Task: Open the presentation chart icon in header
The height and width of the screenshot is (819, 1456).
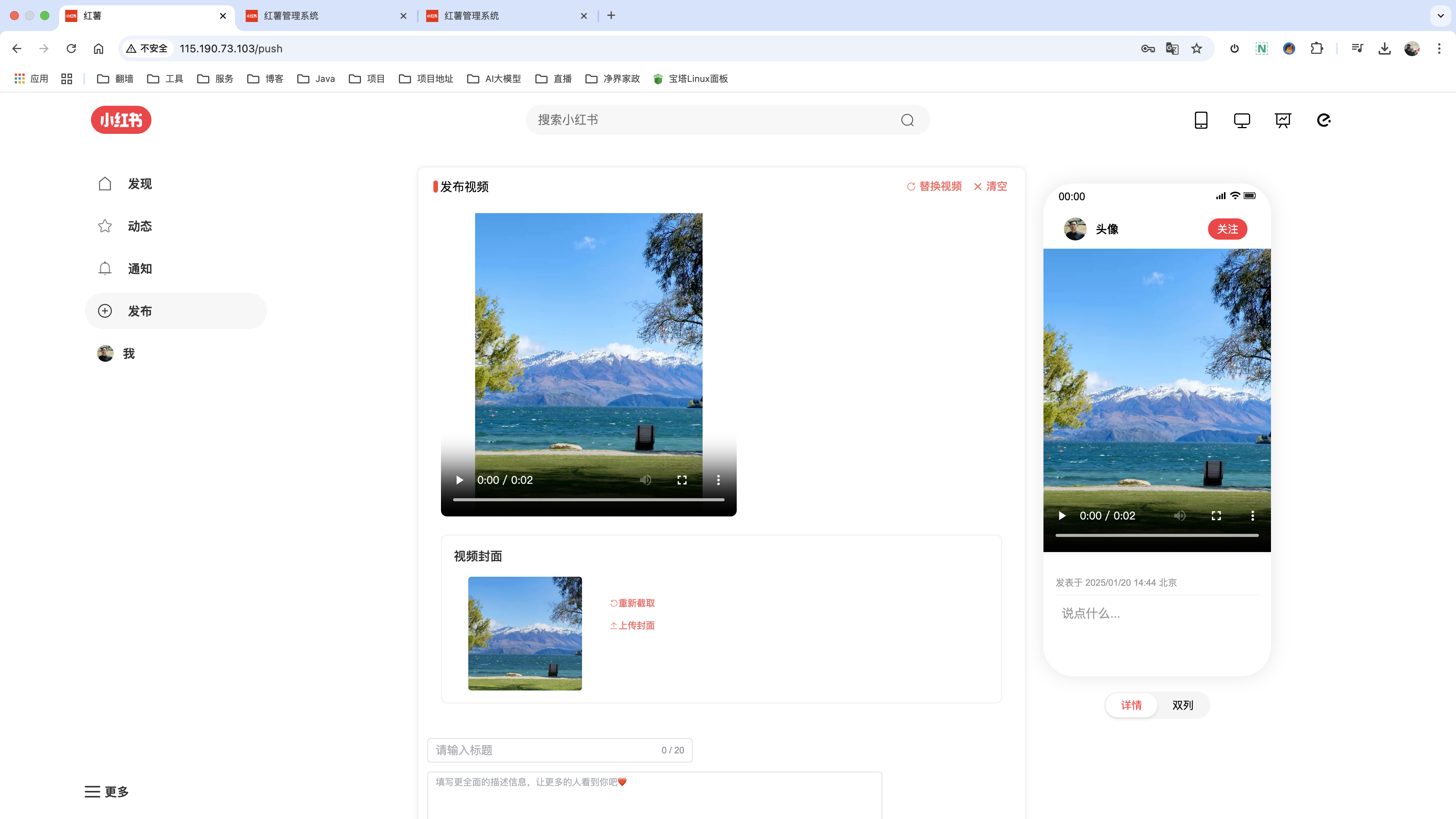Action: 1283,120
